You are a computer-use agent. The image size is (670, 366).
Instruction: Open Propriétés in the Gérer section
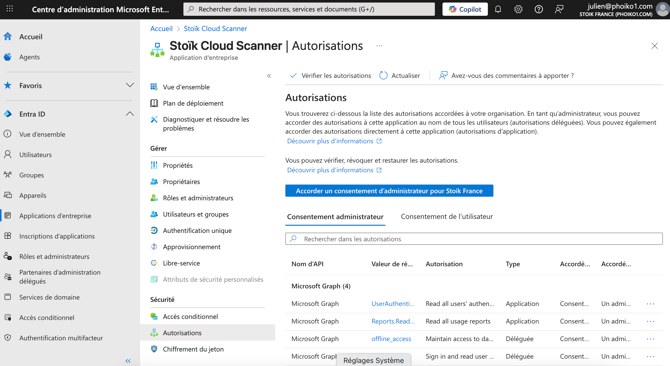point(177,165)
